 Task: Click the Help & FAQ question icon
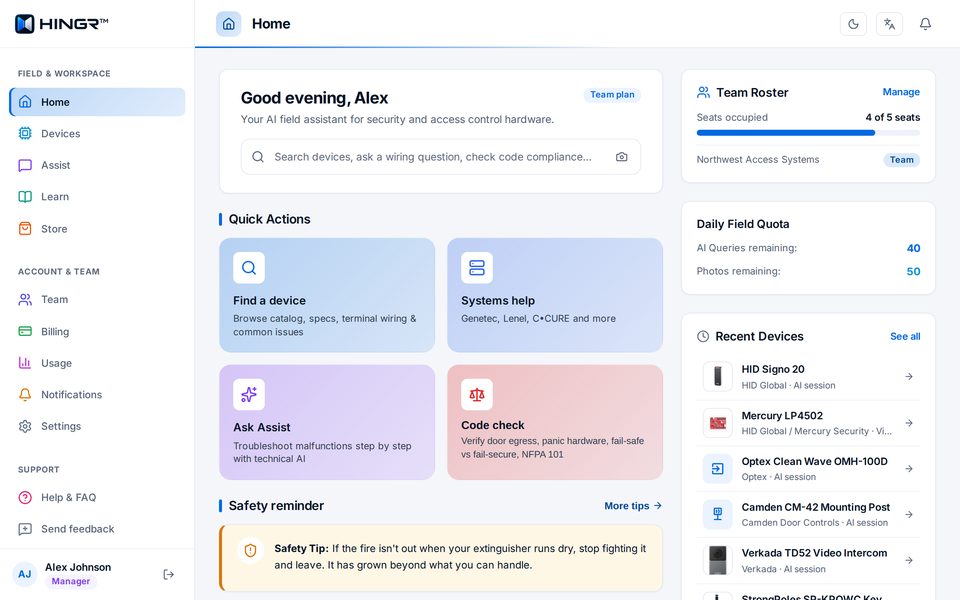25,497
